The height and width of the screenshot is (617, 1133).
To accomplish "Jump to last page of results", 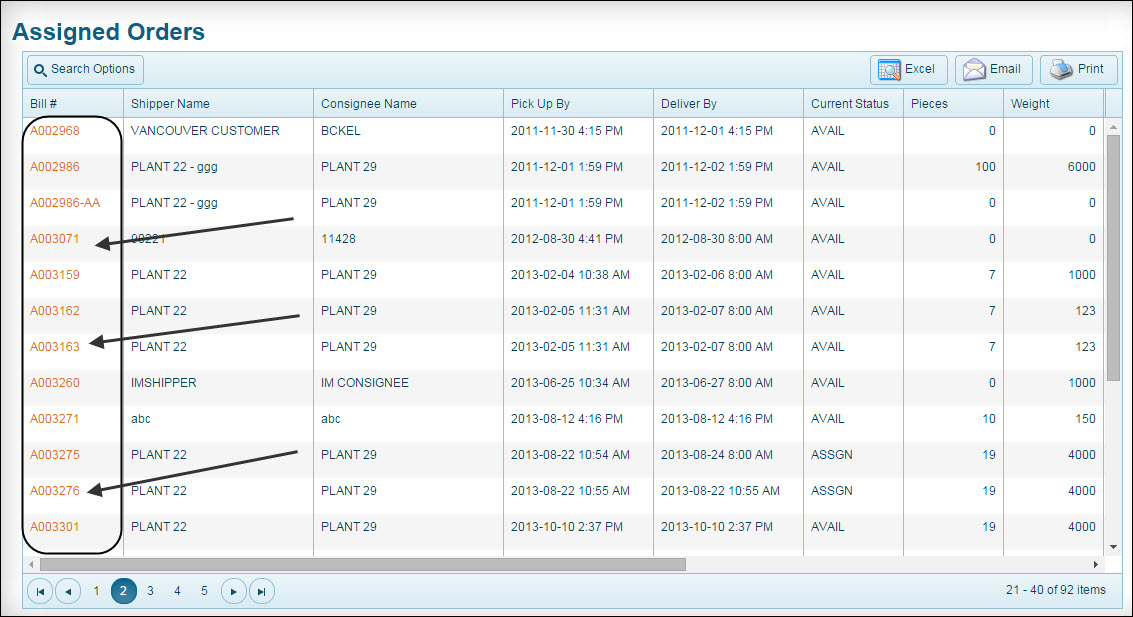I will click(x=262, y=591).
